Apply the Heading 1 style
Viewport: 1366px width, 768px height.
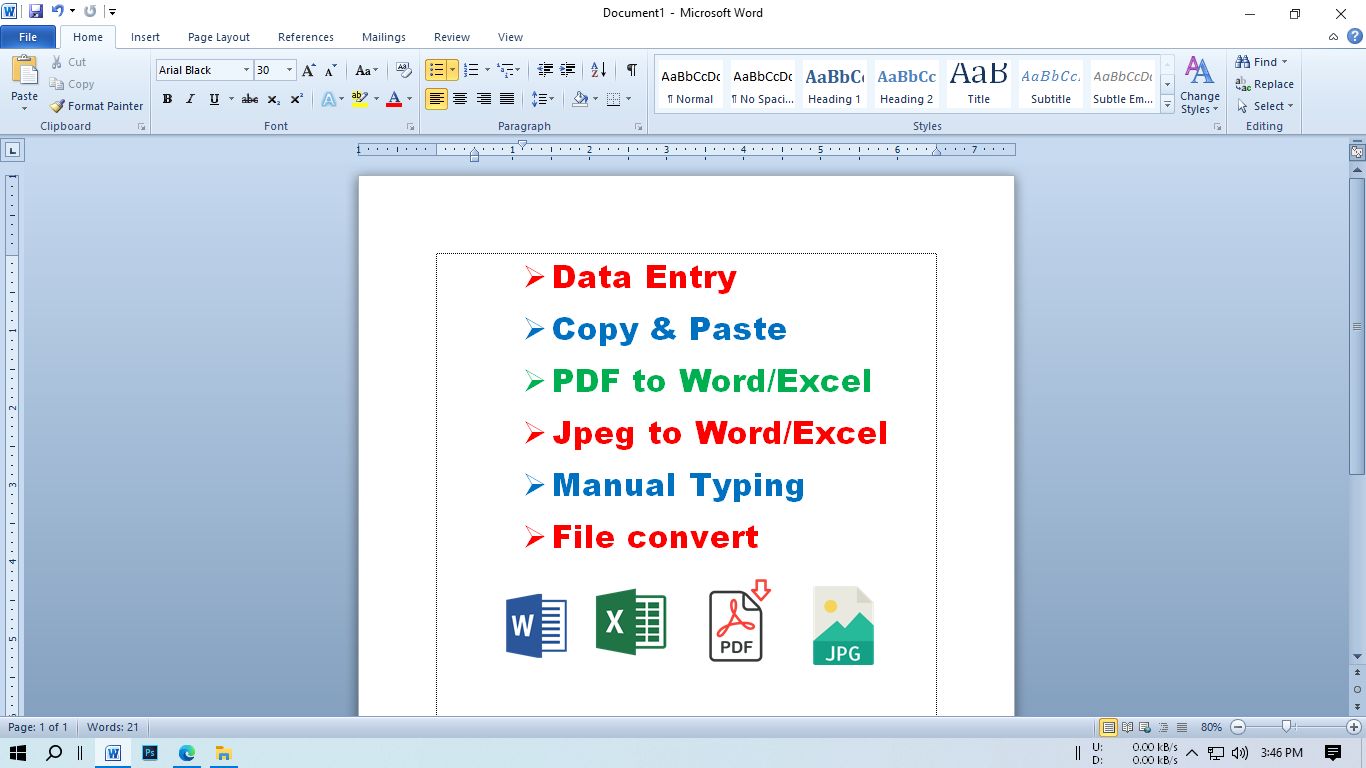tap(834, 84)
